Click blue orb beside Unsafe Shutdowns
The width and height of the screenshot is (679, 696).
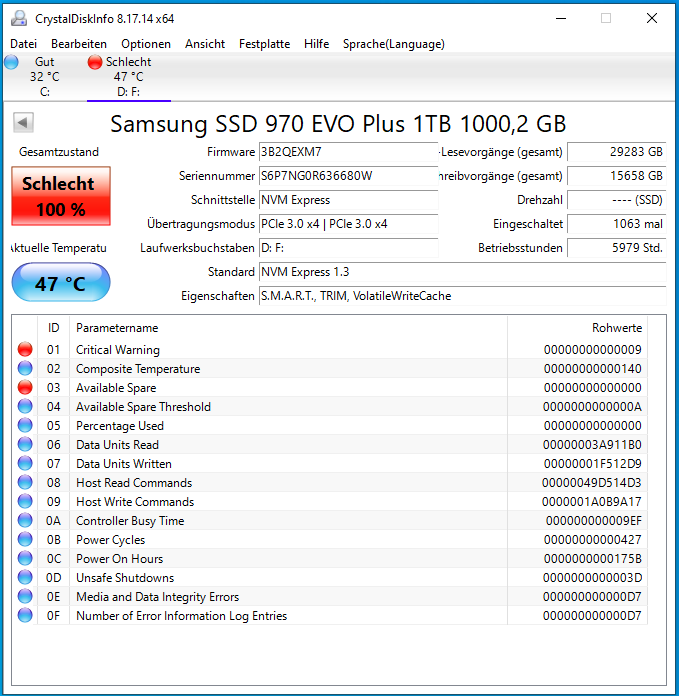[25, 577]
